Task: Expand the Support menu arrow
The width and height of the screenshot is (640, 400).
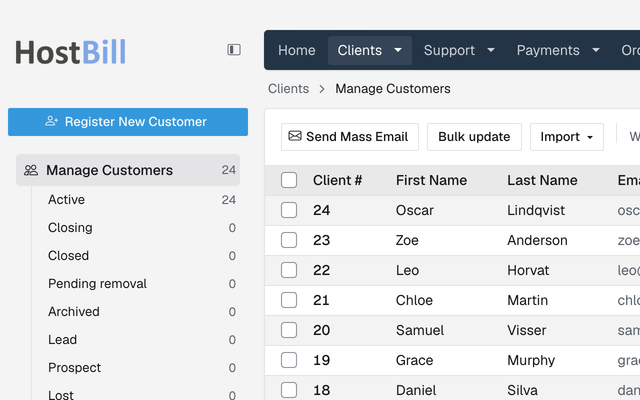Action: click(x=491, y=50)
